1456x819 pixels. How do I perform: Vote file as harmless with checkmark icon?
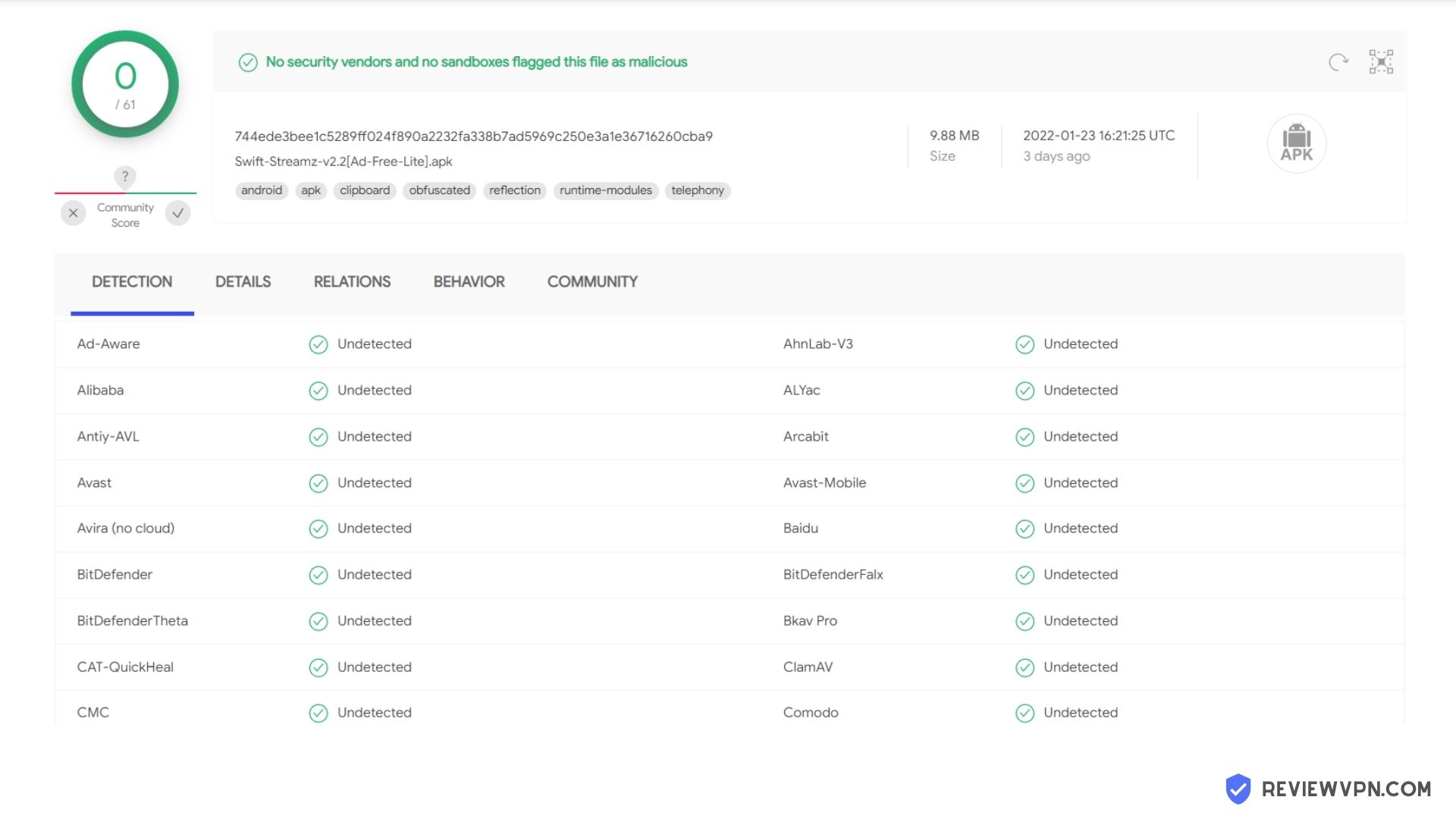tap(178, 213)
